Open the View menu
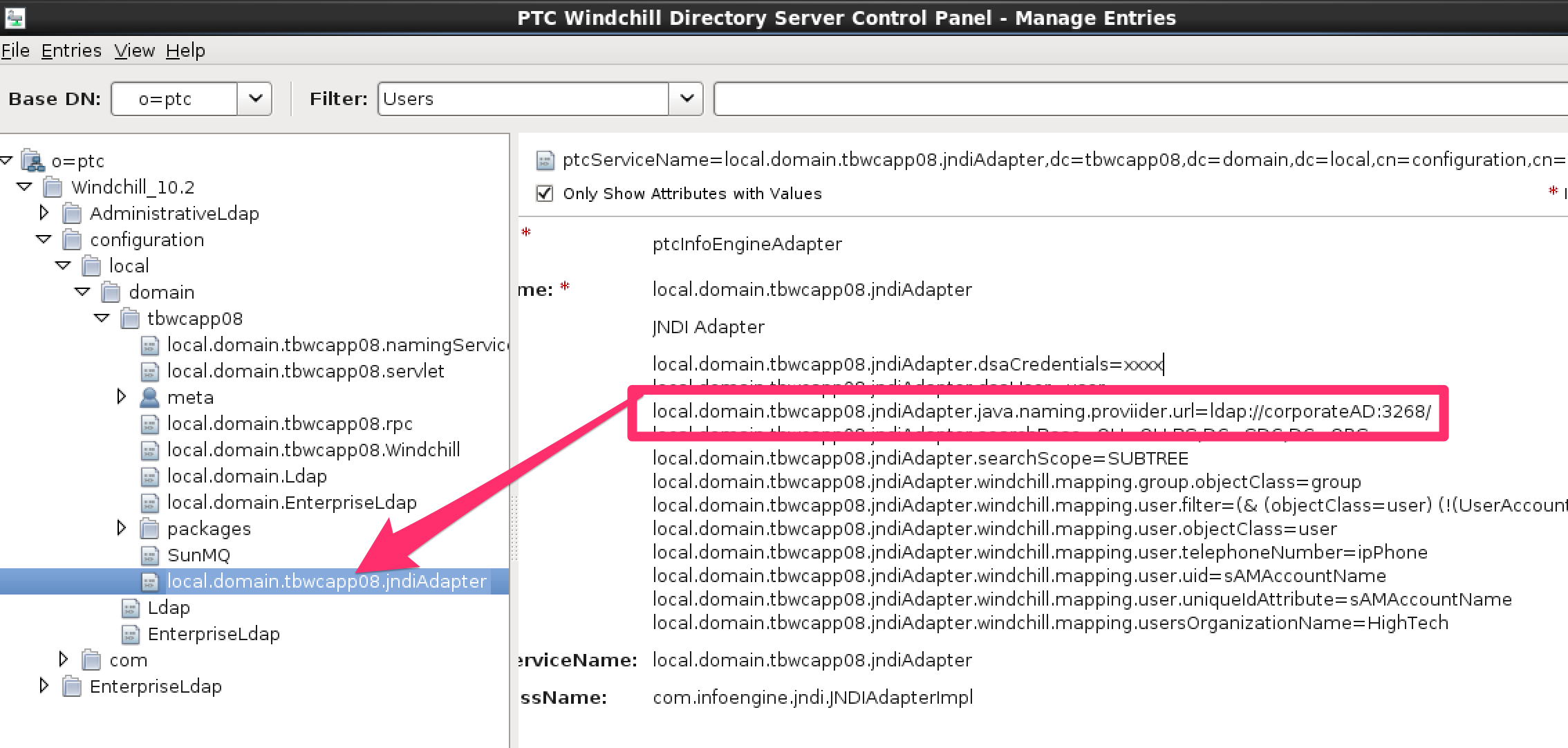The image size is (1568, 748). click(x=134, y=50)
